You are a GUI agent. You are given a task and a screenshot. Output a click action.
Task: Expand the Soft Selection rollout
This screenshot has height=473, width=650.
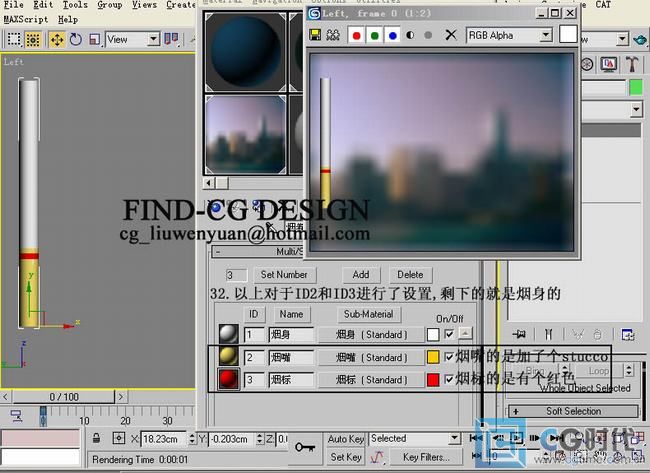(x=573, y=411)
